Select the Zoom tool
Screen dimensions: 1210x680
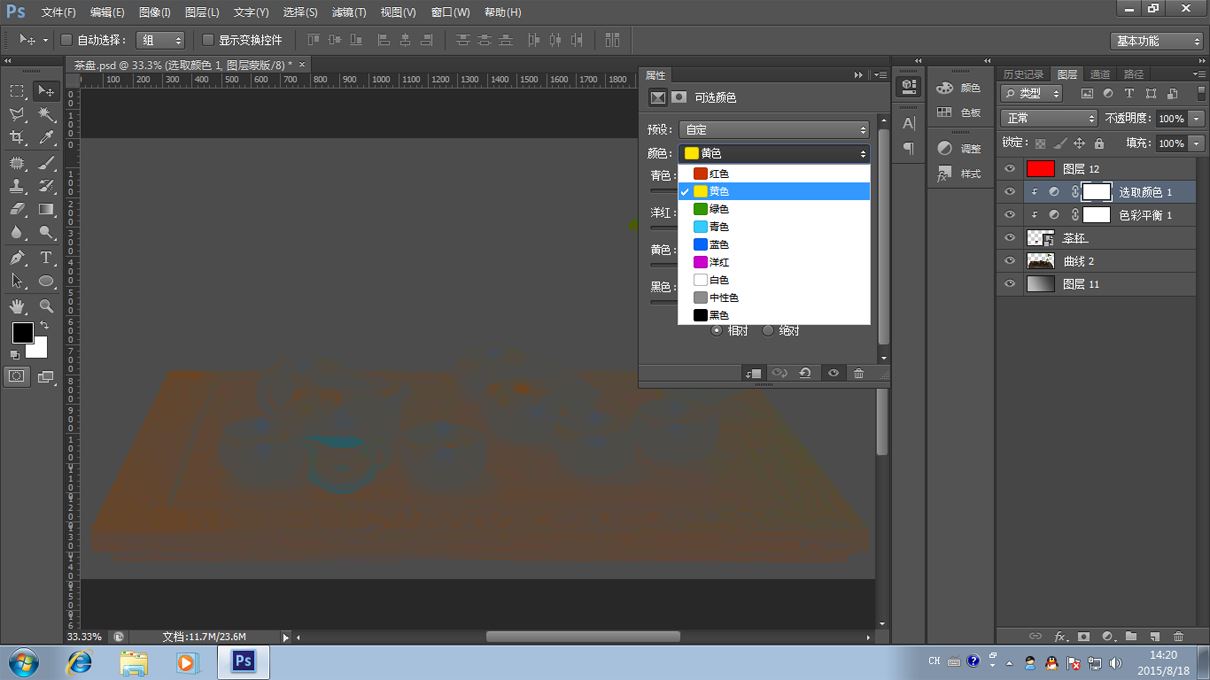click(46, 306)
